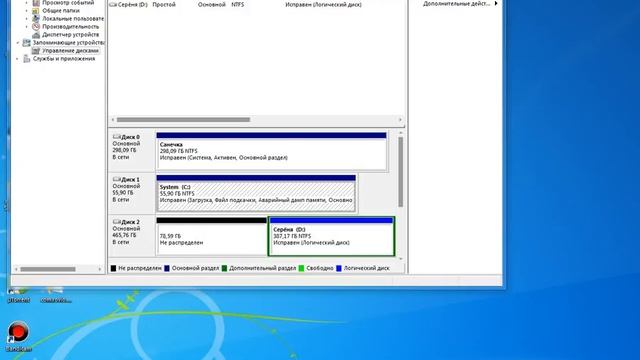Image resolution: width=640 pixels, height=360 pixels.
Task: Click the Службы и приложения icon
Action: coord(27,59)
